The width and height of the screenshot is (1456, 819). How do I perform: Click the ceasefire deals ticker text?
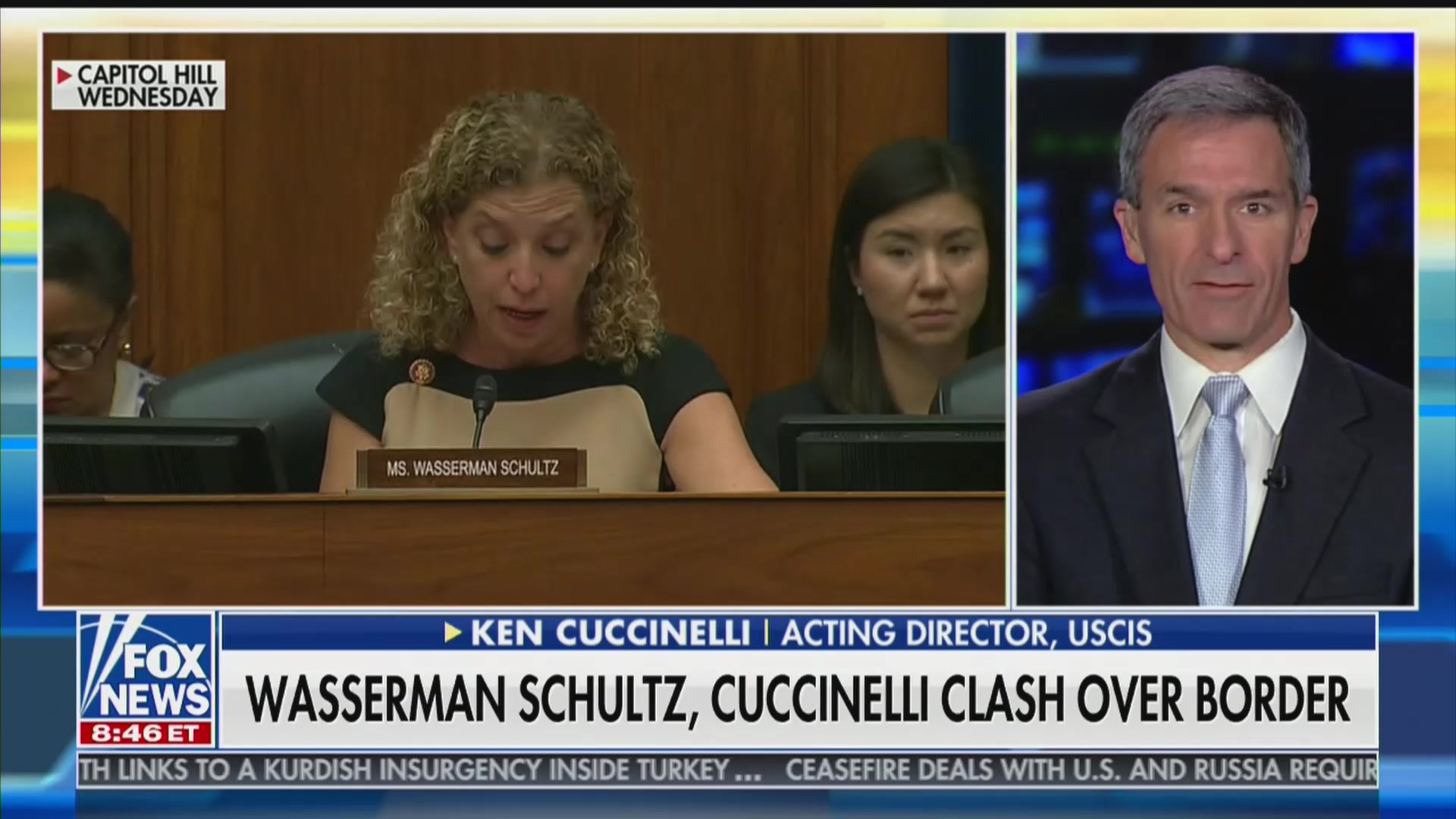tap(1081, 770)
